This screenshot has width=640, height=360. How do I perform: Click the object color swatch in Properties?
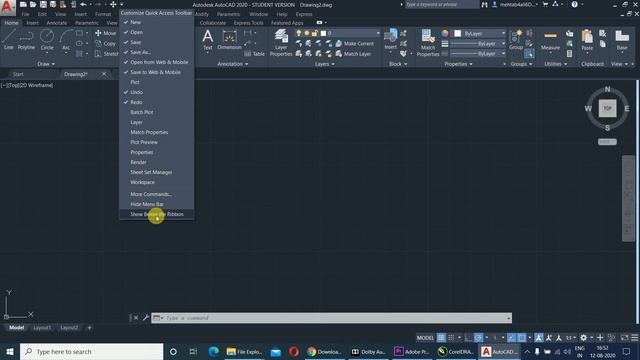[458, 33]
